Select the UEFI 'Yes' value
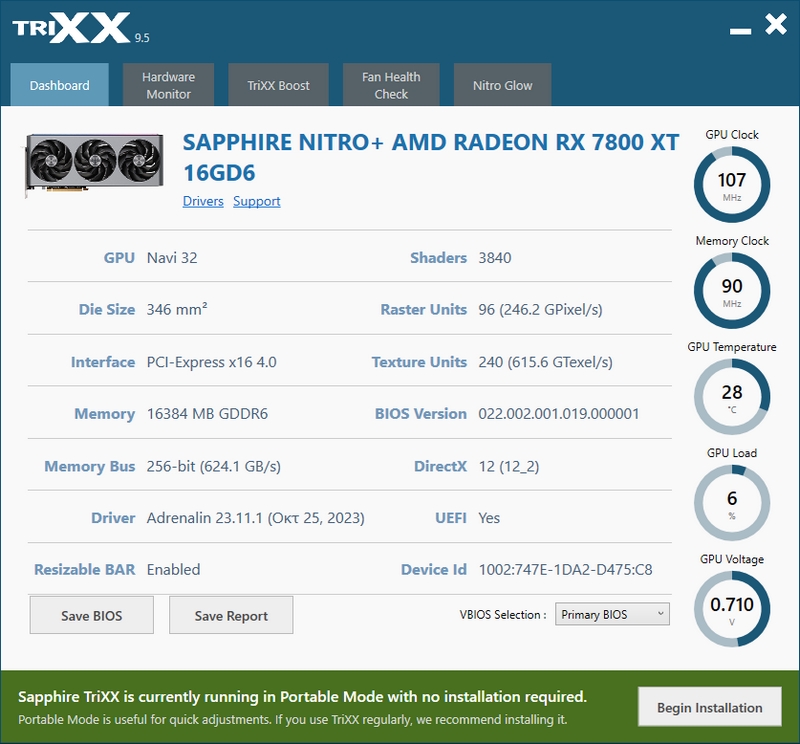This screenshot has width=800, height=744. [x=489, y=518]
